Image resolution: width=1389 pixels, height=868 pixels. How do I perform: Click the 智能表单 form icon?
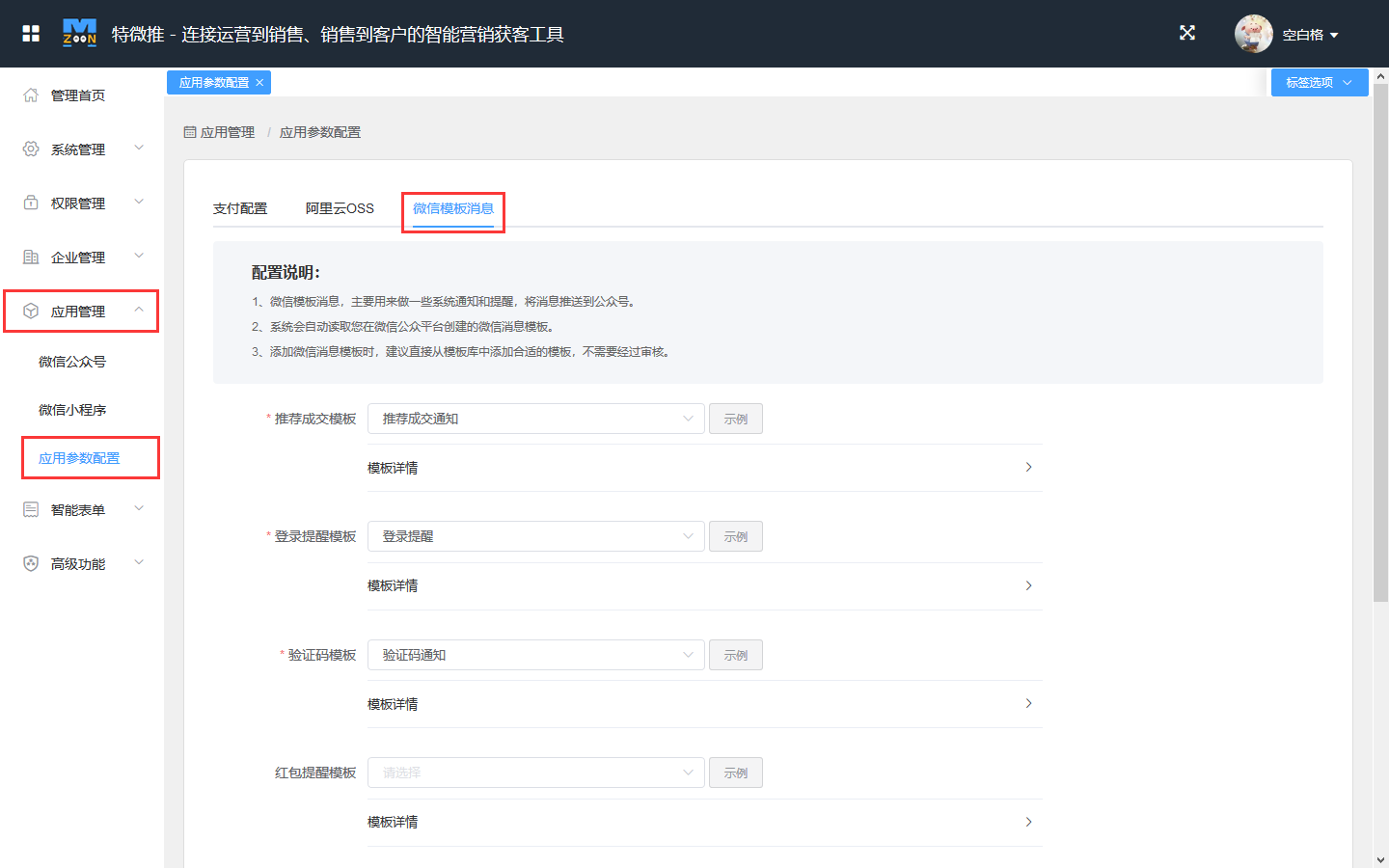[31, 509]
